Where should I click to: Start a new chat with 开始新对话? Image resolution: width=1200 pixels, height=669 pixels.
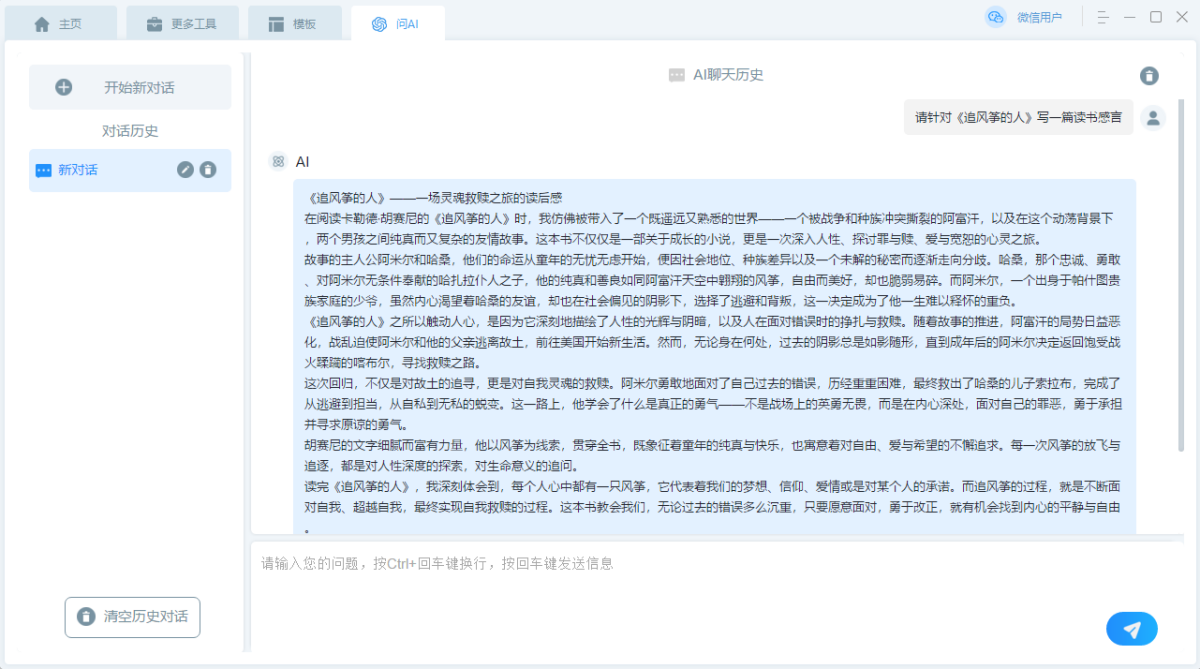coord(130,87)
